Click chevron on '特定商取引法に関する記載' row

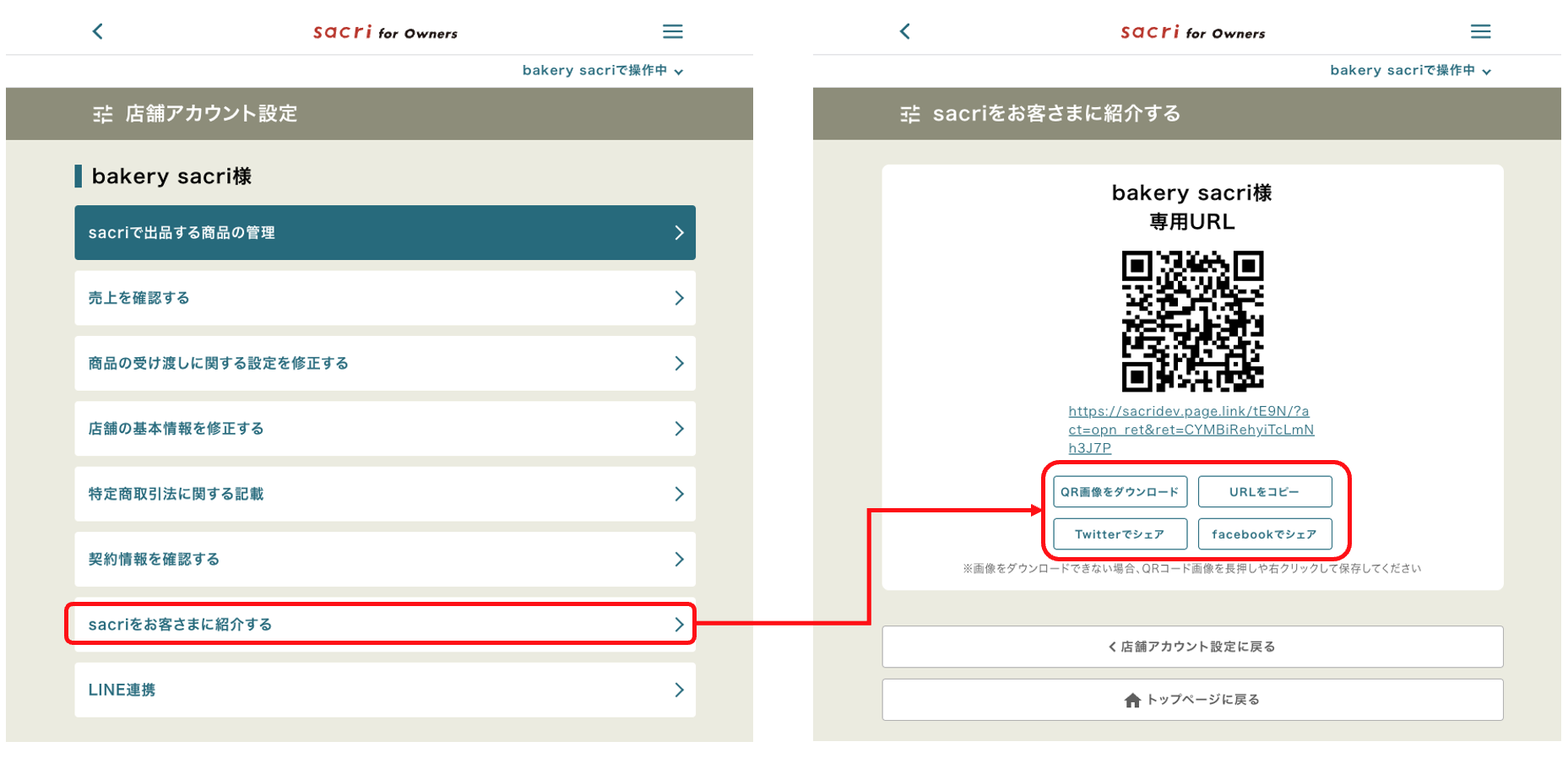679,494
